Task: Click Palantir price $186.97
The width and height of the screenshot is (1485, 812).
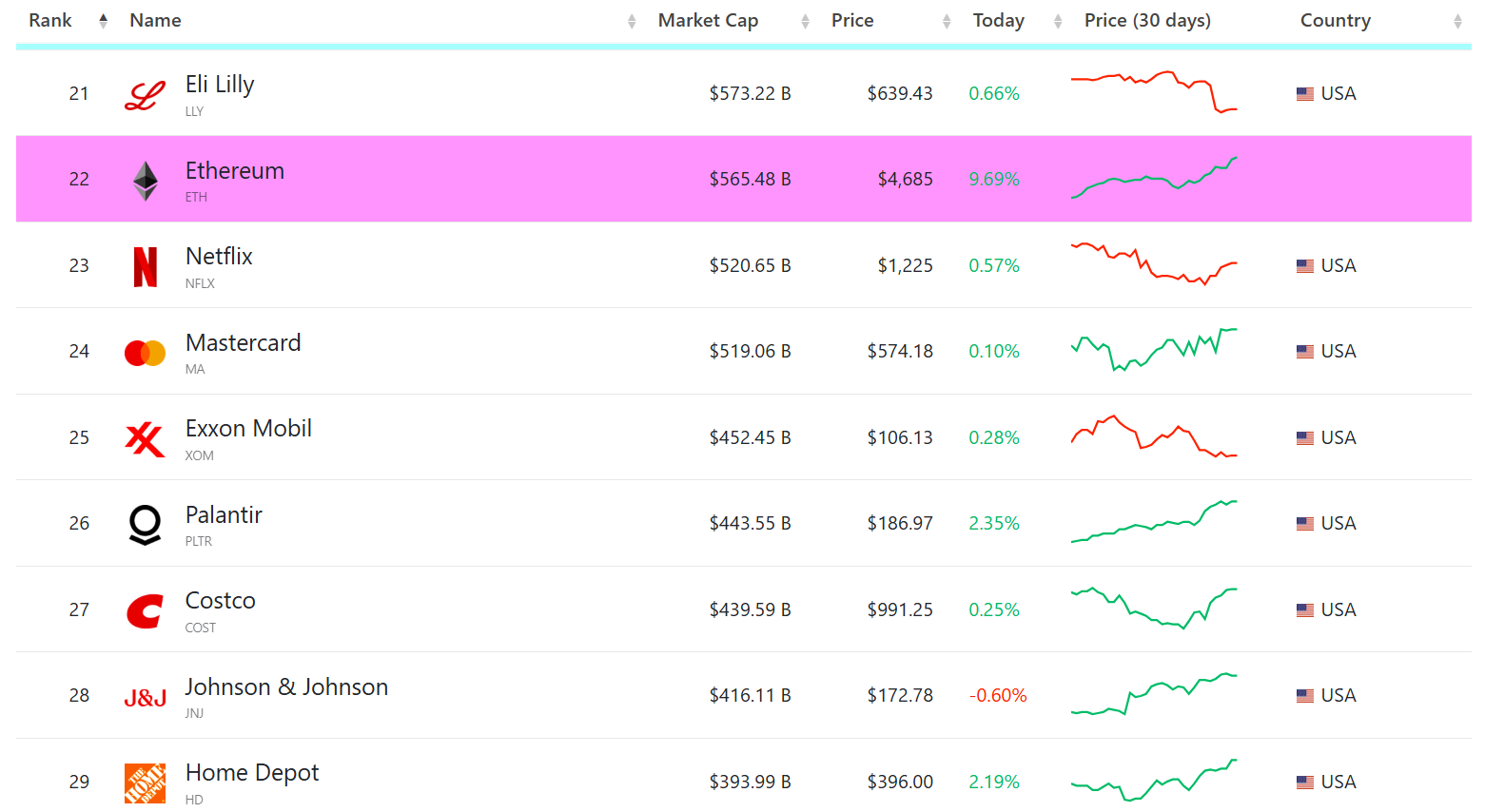Action: tap(900, 524)
